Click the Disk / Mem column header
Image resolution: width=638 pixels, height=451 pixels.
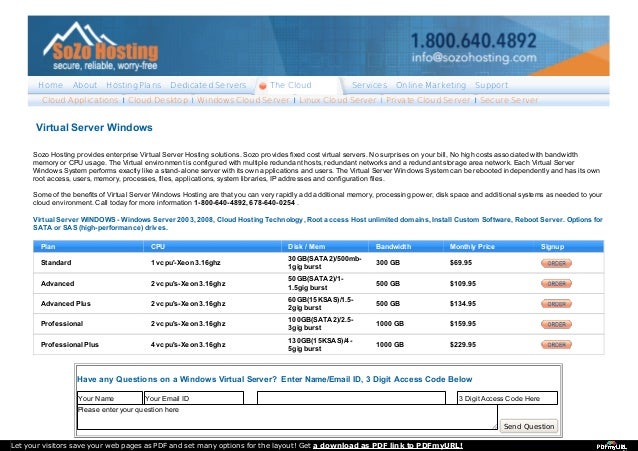click(x=306, y=247)
